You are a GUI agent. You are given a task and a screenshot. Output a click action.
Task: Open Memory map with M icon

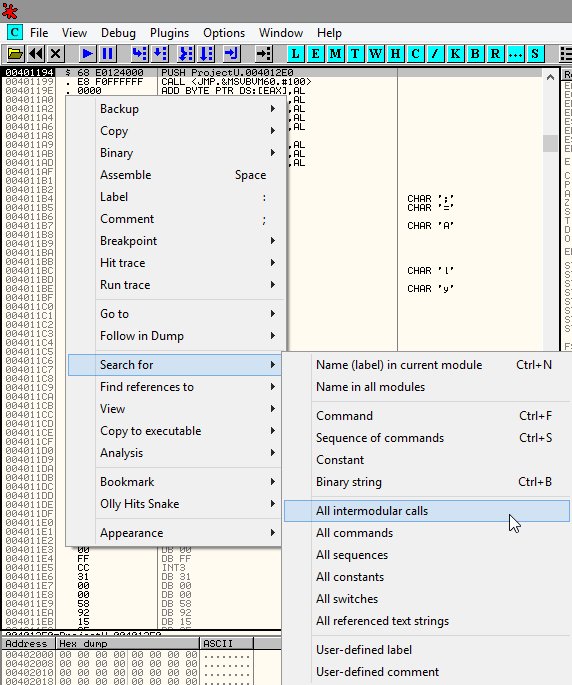coord(335,54)
